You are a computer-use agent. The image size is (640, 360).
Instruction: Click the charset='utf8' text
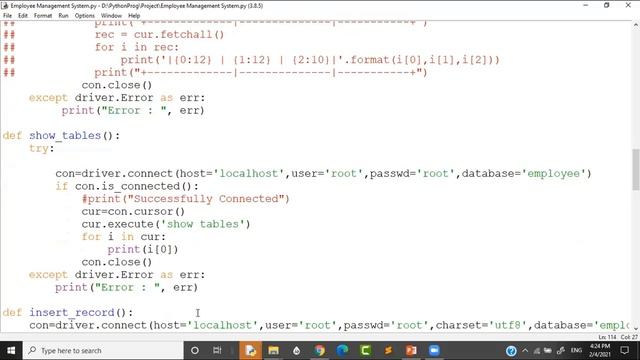click(x=482, y=325)
